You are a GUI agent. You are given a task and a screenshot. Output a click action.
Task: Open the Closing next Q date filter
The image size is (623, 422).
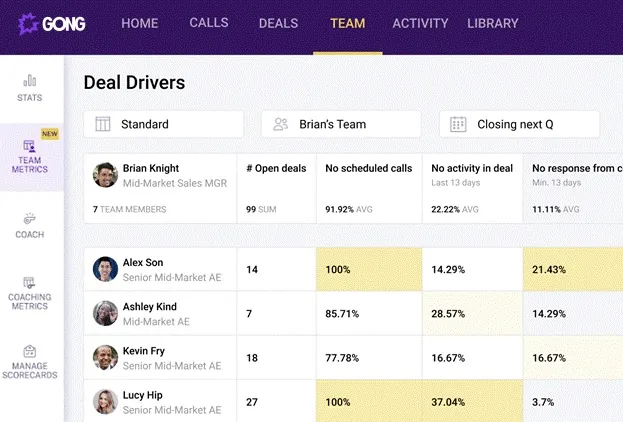coord(519,124)
